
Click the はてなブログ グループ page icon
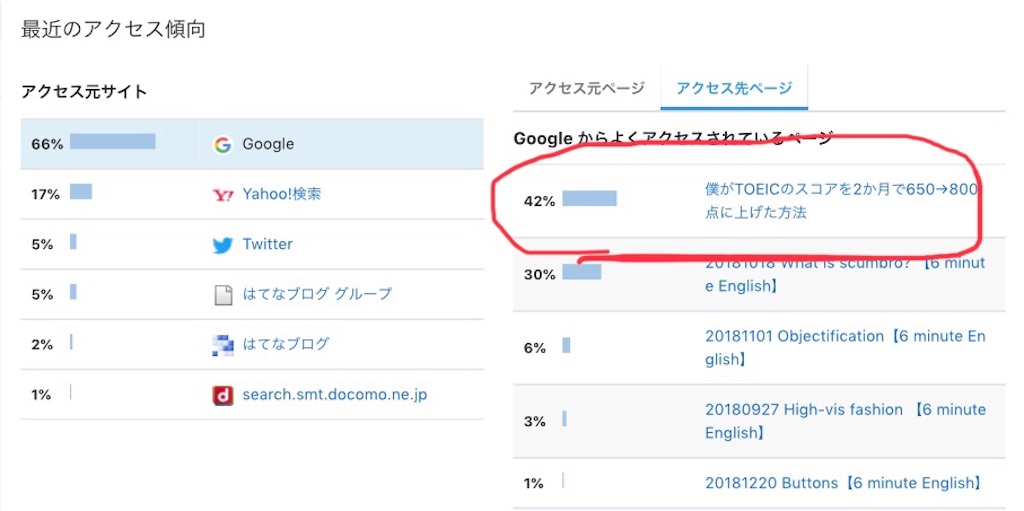click(223, 295)
